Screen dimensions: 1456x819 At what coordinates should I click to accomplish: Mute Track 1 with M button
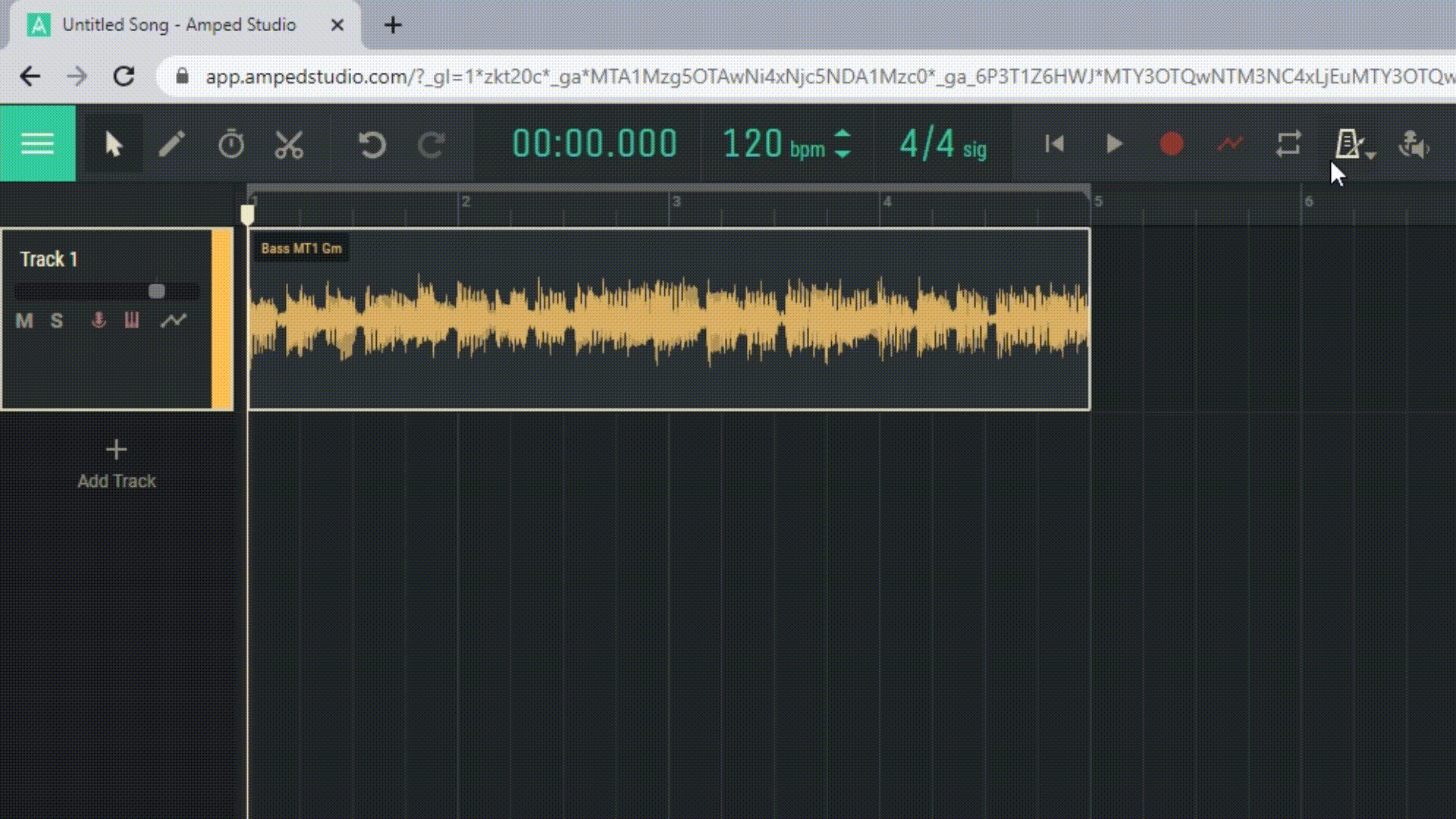pos(24,321)
